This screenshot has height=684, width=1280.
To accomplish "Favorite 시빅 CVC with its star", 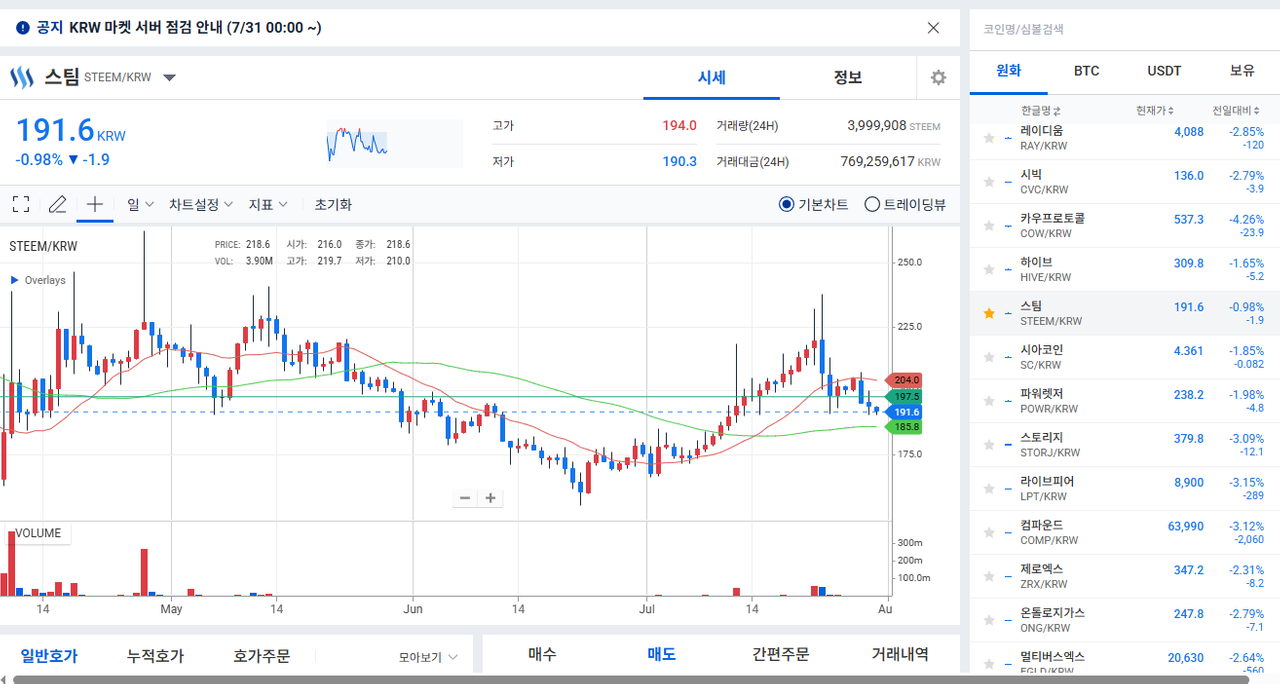I will [989, 182].
